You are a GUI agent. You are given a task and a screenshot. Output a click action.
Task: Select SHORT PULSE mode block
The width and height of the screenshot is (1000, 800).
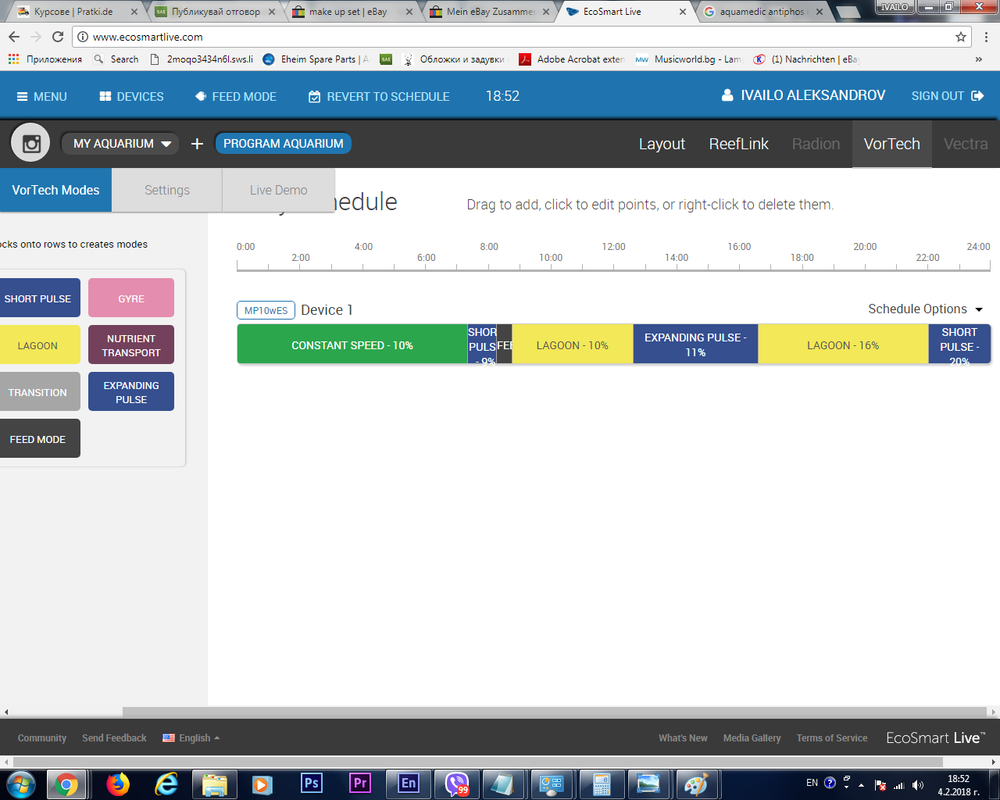tap(40, 298)
